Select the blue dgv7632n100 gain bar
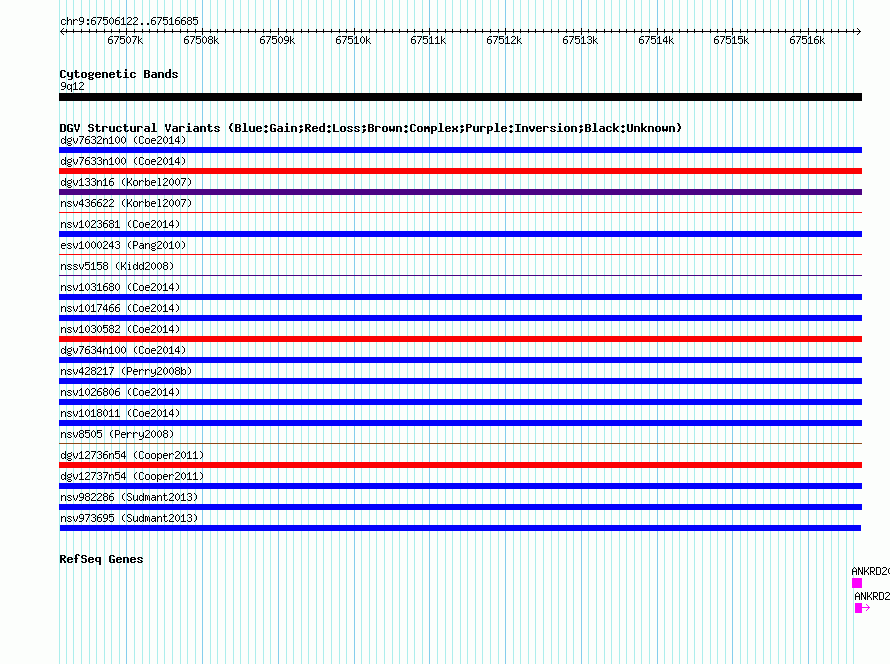The image size is (890, 664). (x=460, y=150)
